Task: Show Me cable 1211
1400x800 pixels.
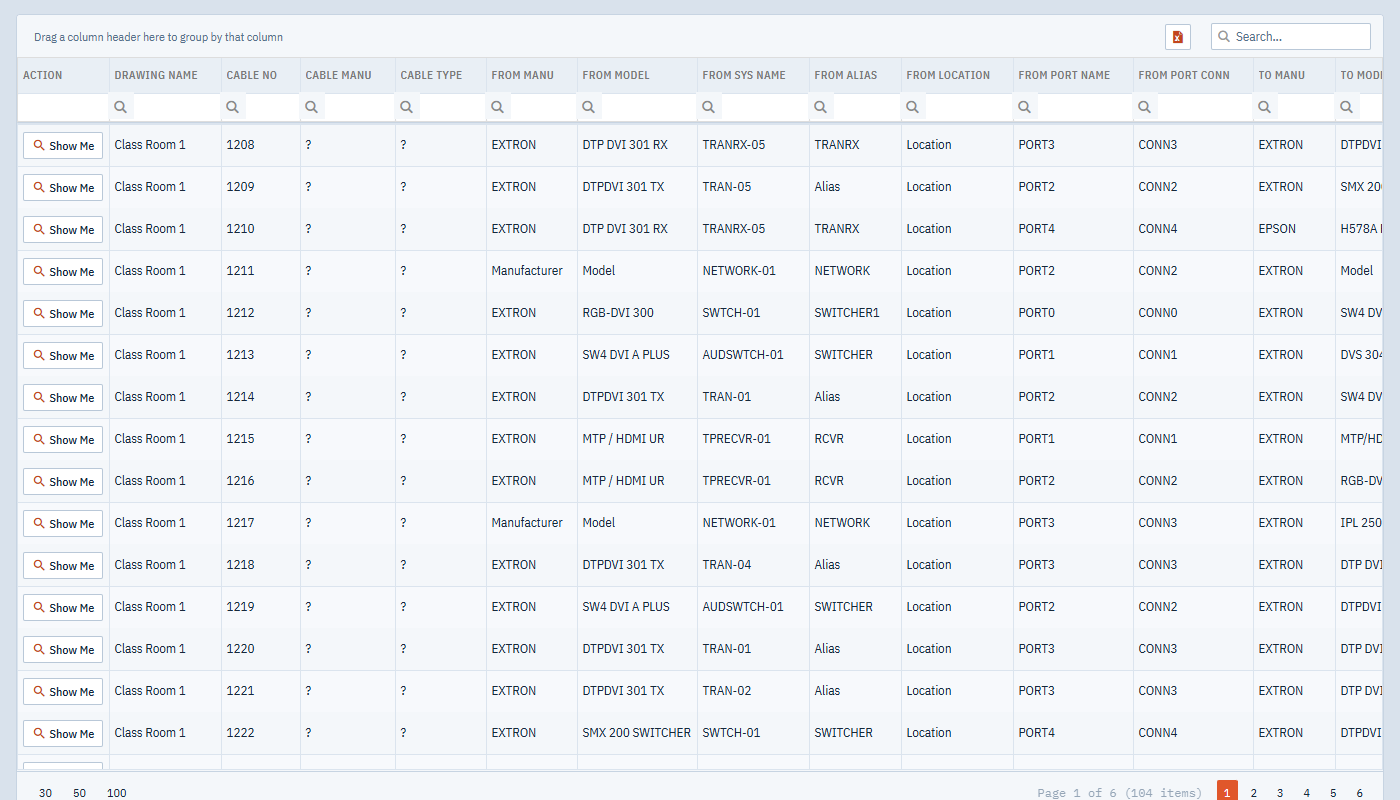Action: pyautogui.click(x=63, y=272)
